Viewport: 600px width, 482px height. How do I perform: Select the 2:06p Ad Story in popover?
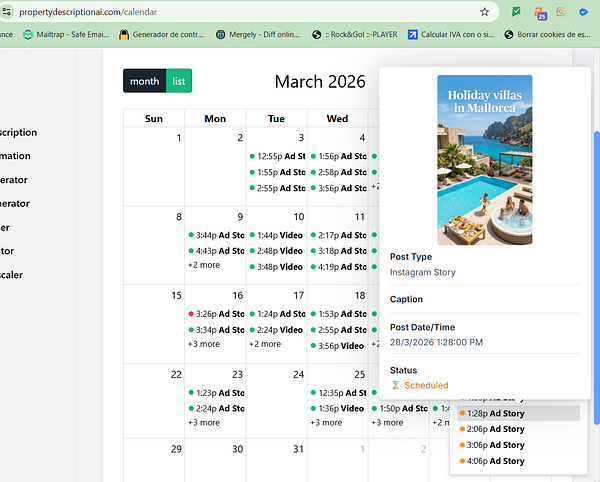[518, 429]
